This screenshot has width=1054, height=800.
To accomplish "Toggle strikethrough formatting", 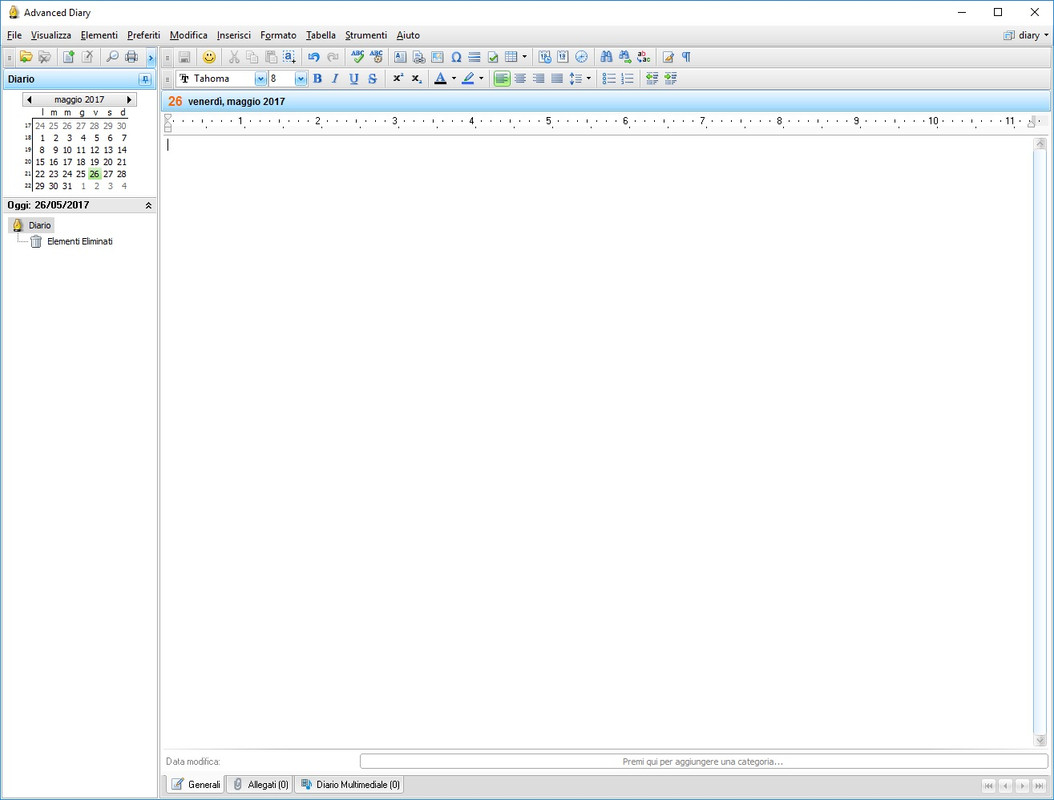I will click(x=372, y=79).
